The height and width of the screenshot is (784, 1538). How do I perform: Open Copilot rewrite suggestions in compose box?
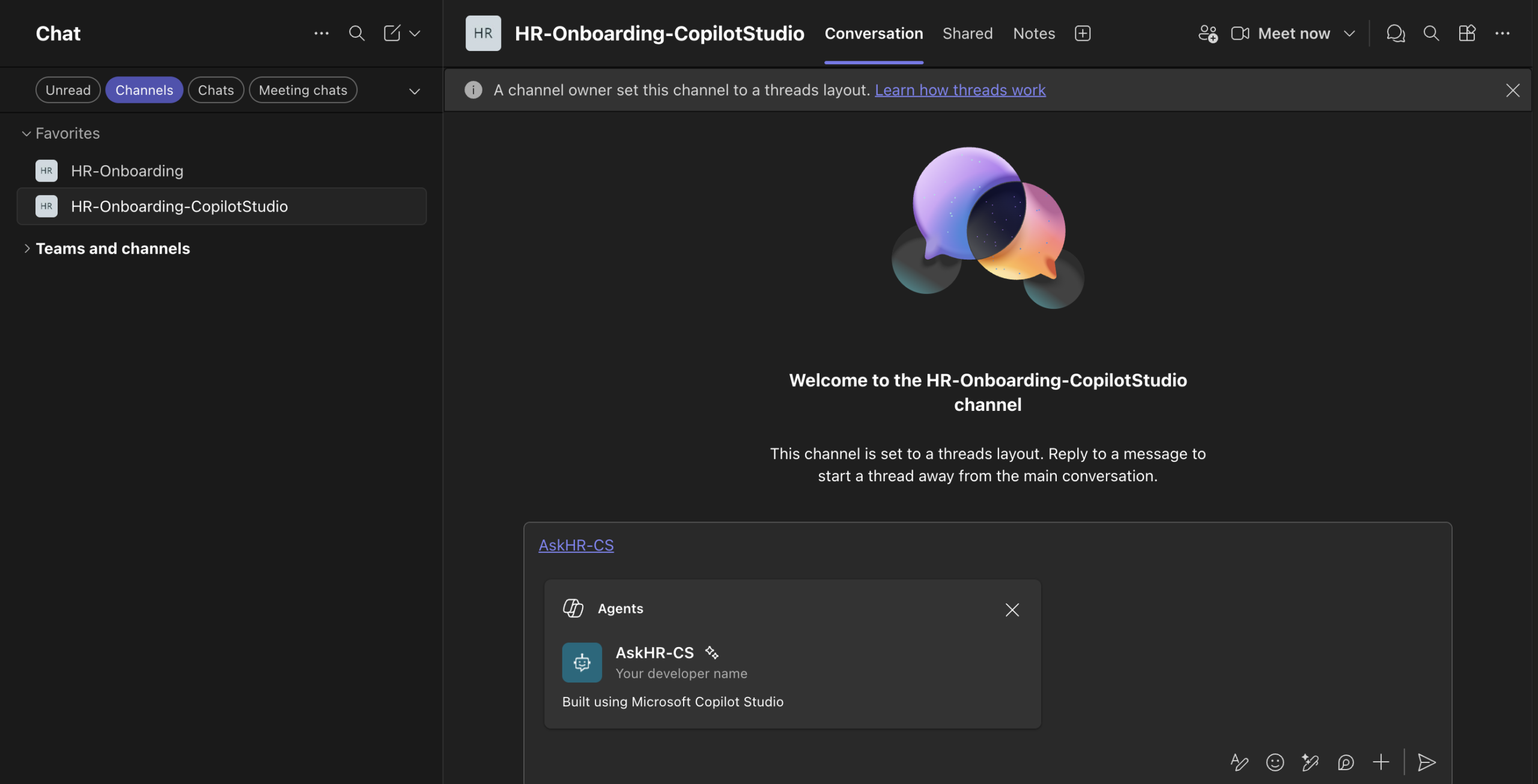tap(1310, 762)
